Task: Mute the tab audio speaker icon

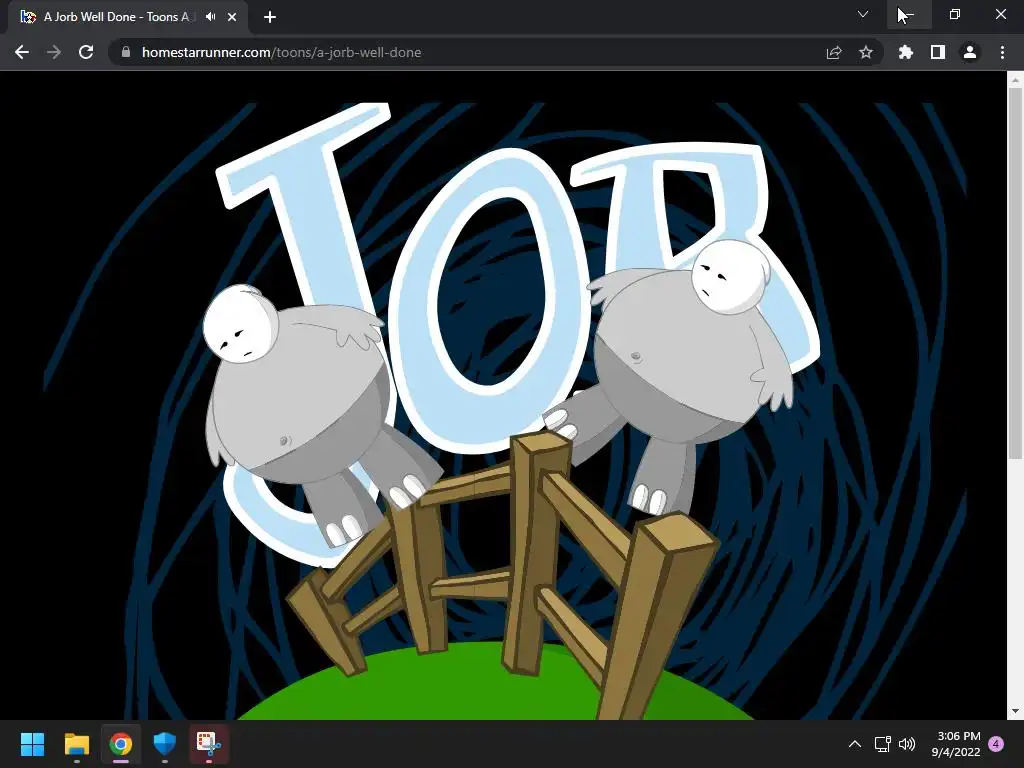Action: (x=210, y=17)
